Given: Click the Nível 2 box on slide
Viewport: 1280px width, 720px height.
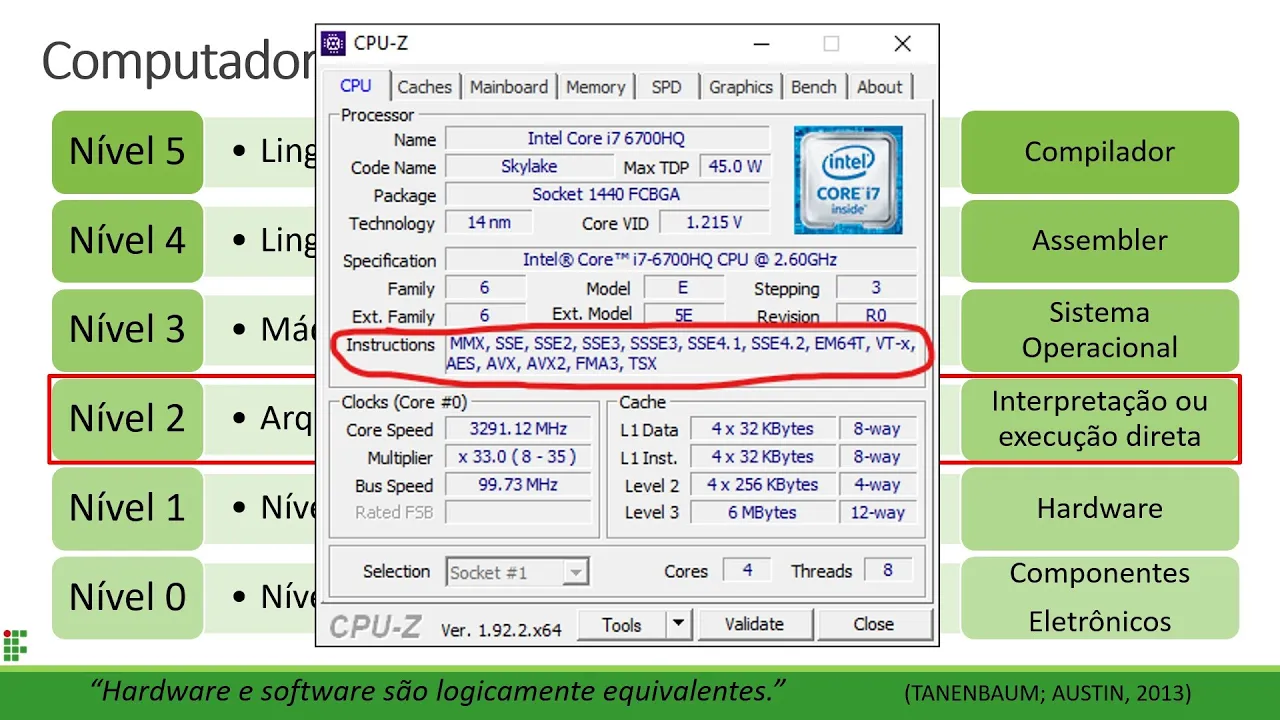Looking at the screenshot, I should pos(127,419).
